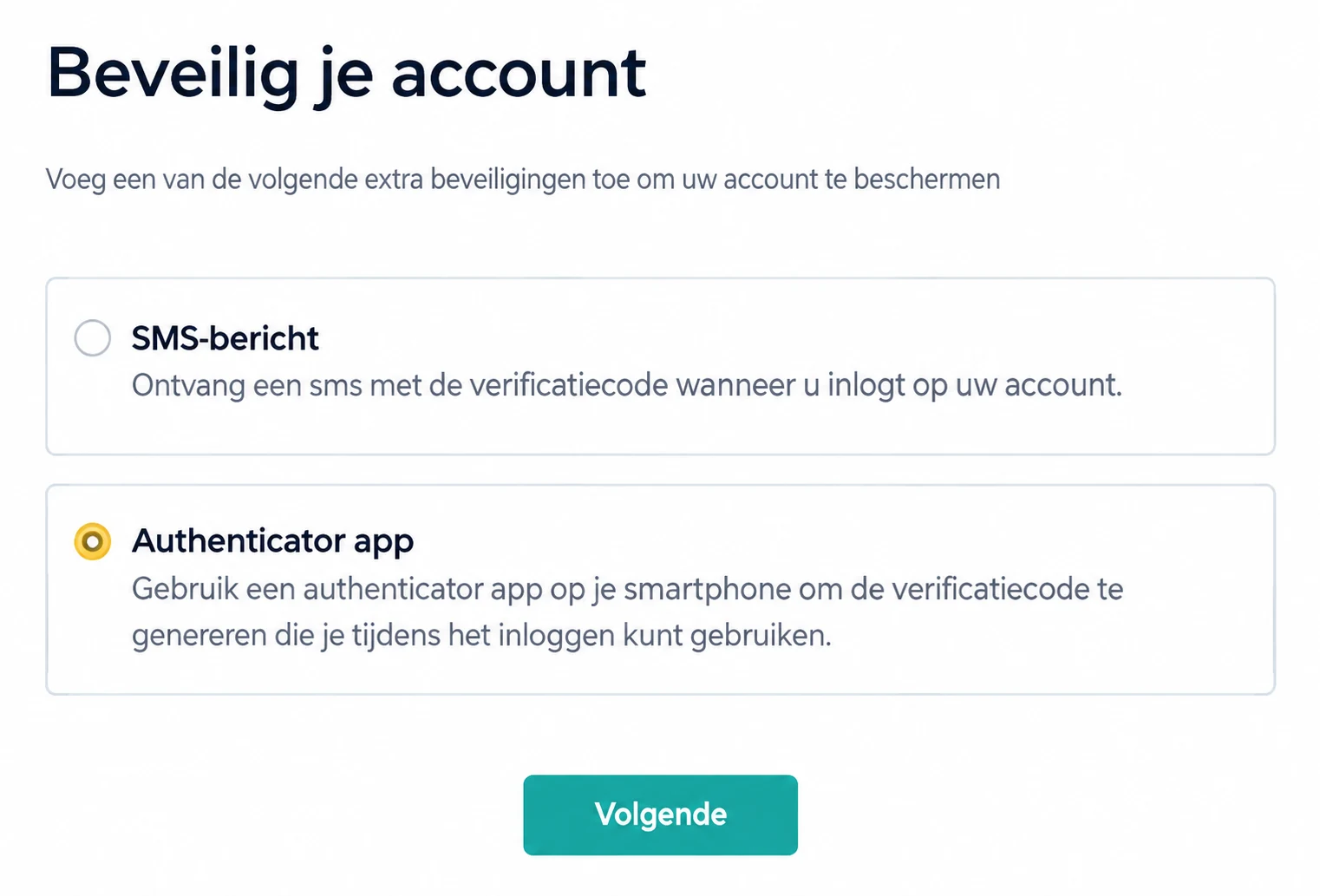Image resolution: width=1320 pixels, height=896 pixels.
Task: Click the 'Gebruik een authenticator app' description line
Action: click(628, 589)
